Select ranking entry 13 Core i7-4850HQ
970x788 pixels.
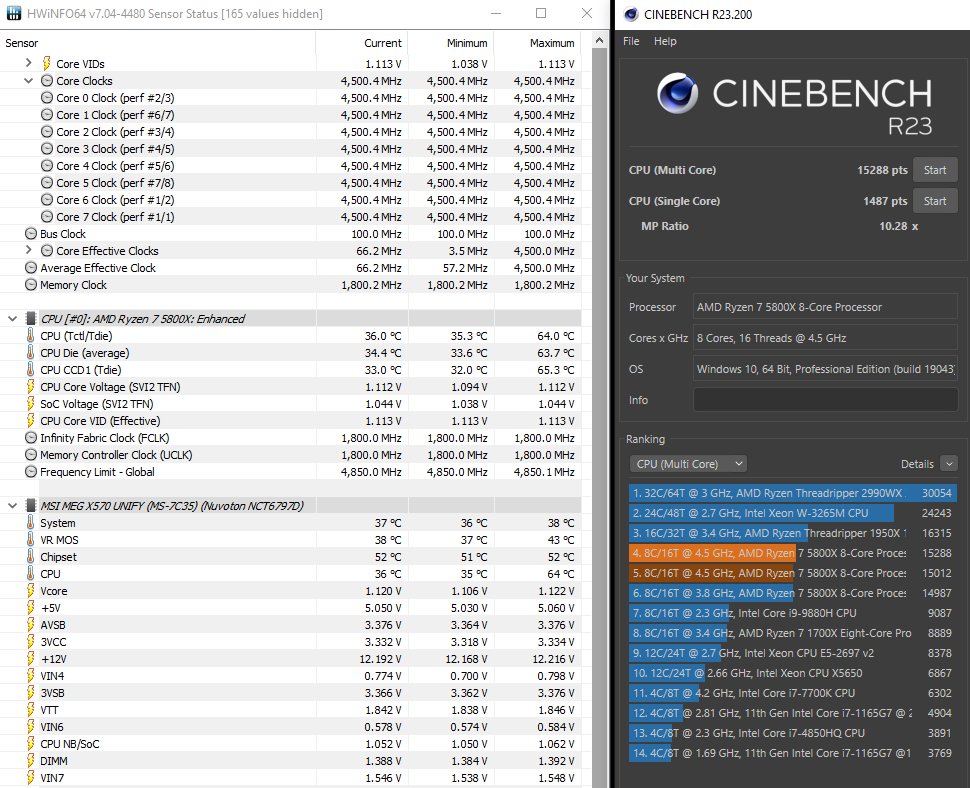pos(792,733)
